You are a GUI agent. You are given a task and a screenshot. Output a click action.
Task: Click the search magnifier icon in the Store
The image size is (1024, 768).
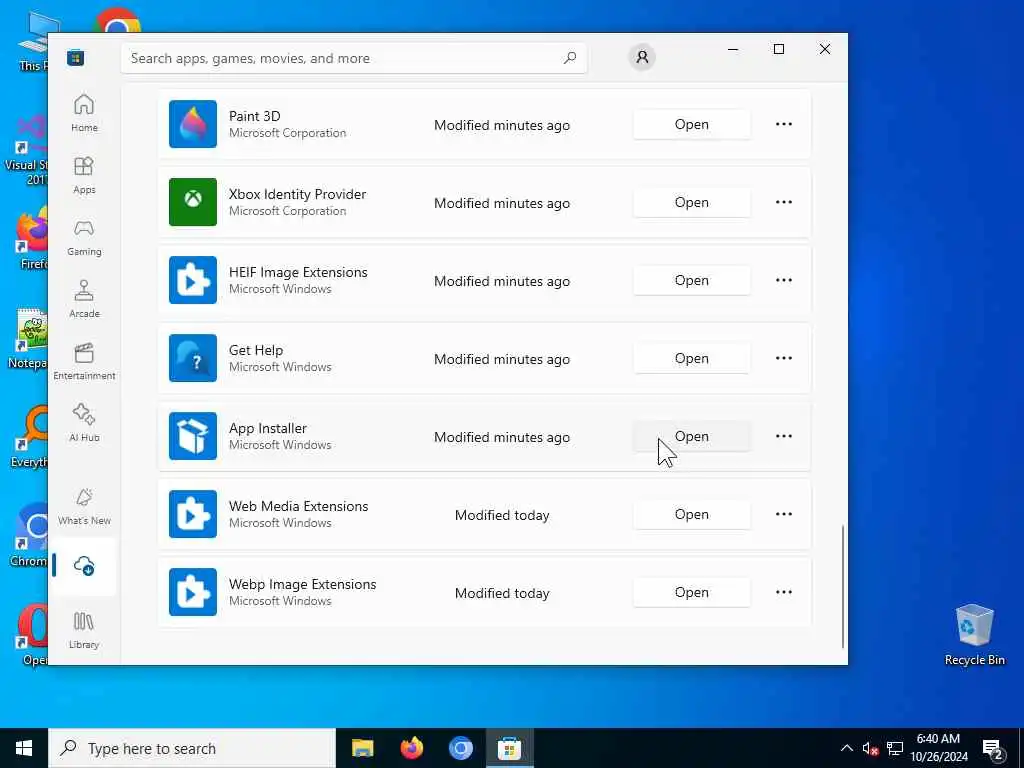click(569, 58)
